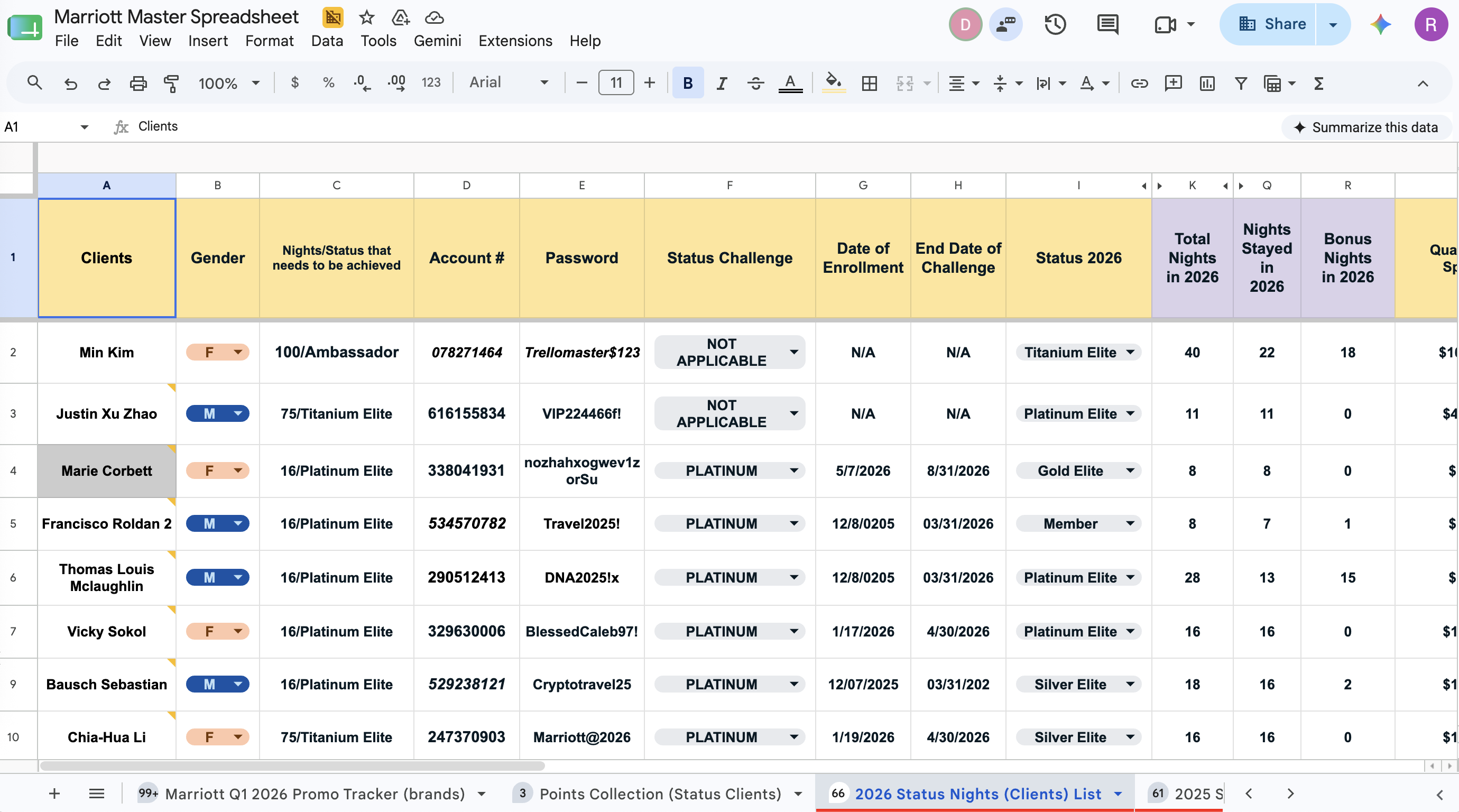Click the insert link icon

[1139, 83]
